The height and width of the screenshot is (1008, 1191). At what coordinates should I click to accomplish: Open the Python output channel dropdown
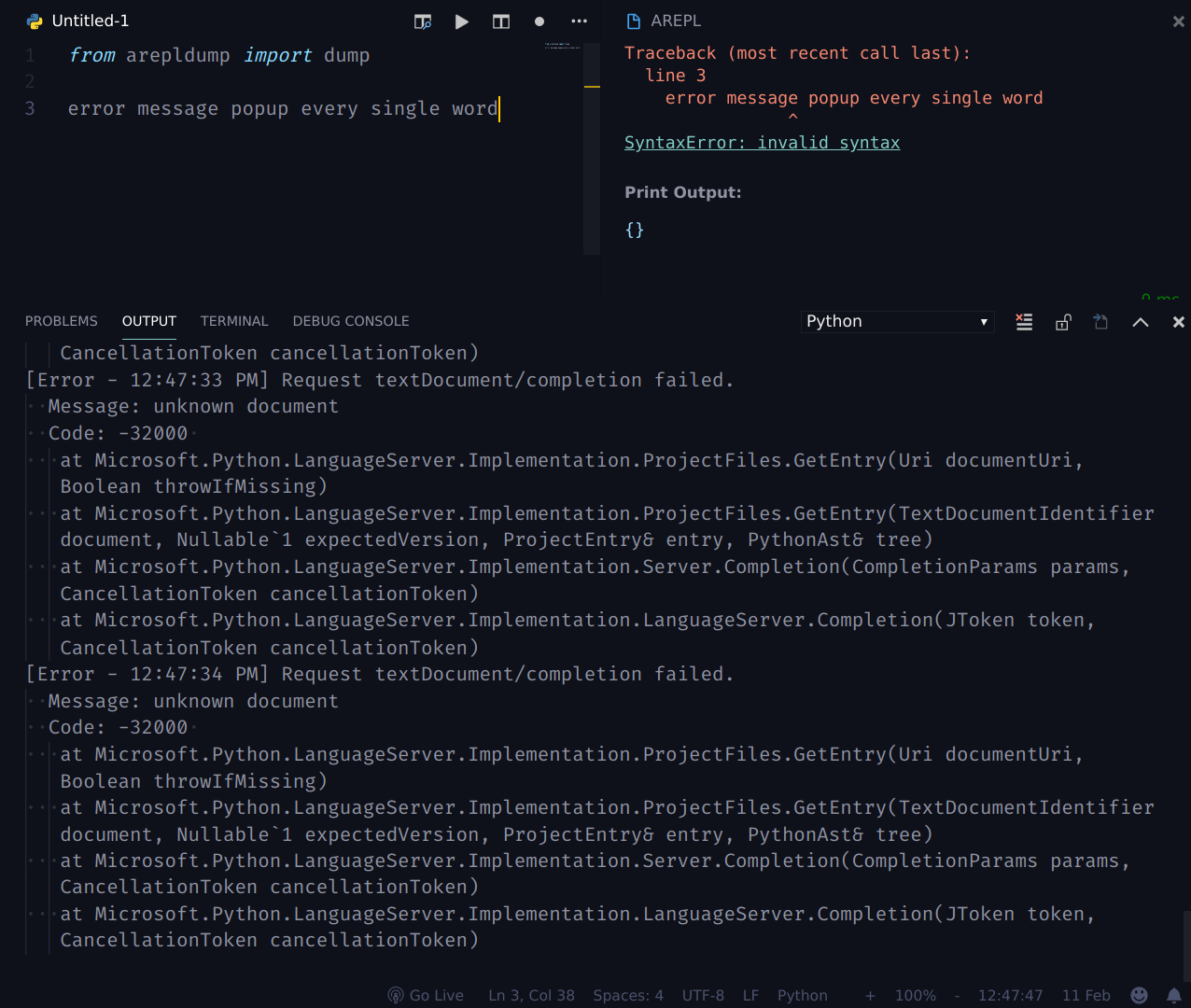[896, 321]
